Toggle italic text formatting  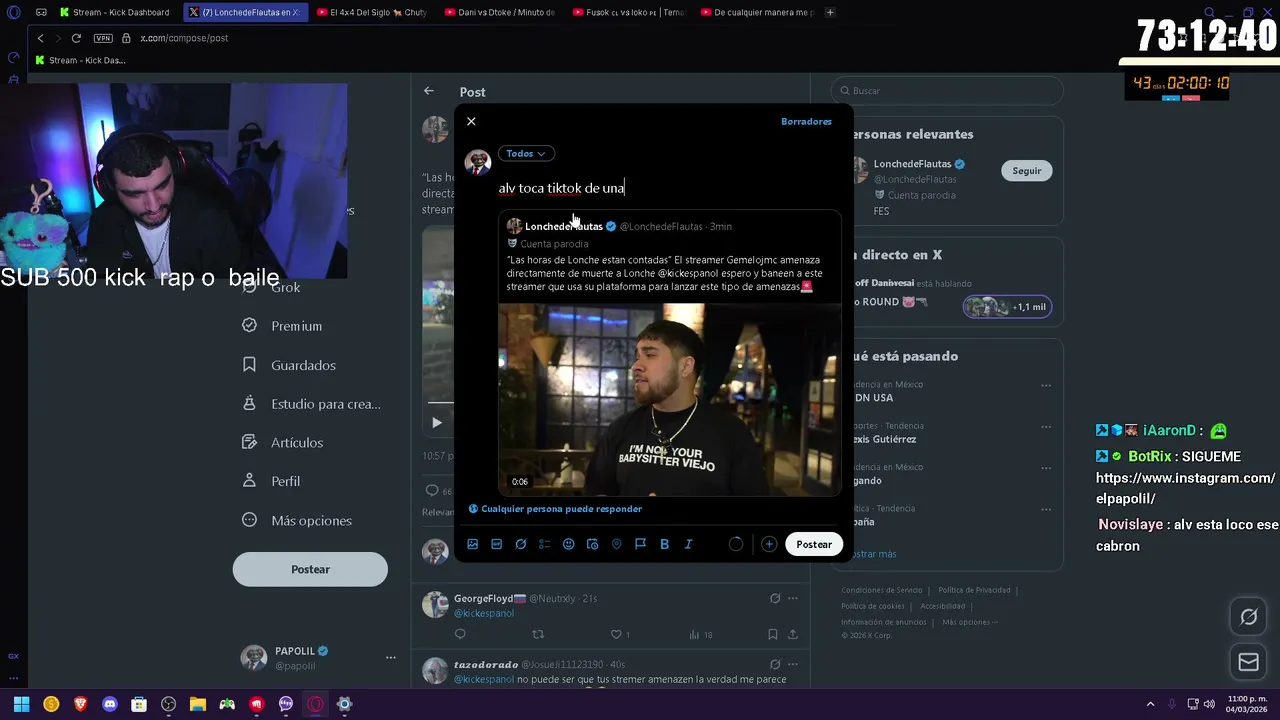pyautogui.click(x=688, y=544)
